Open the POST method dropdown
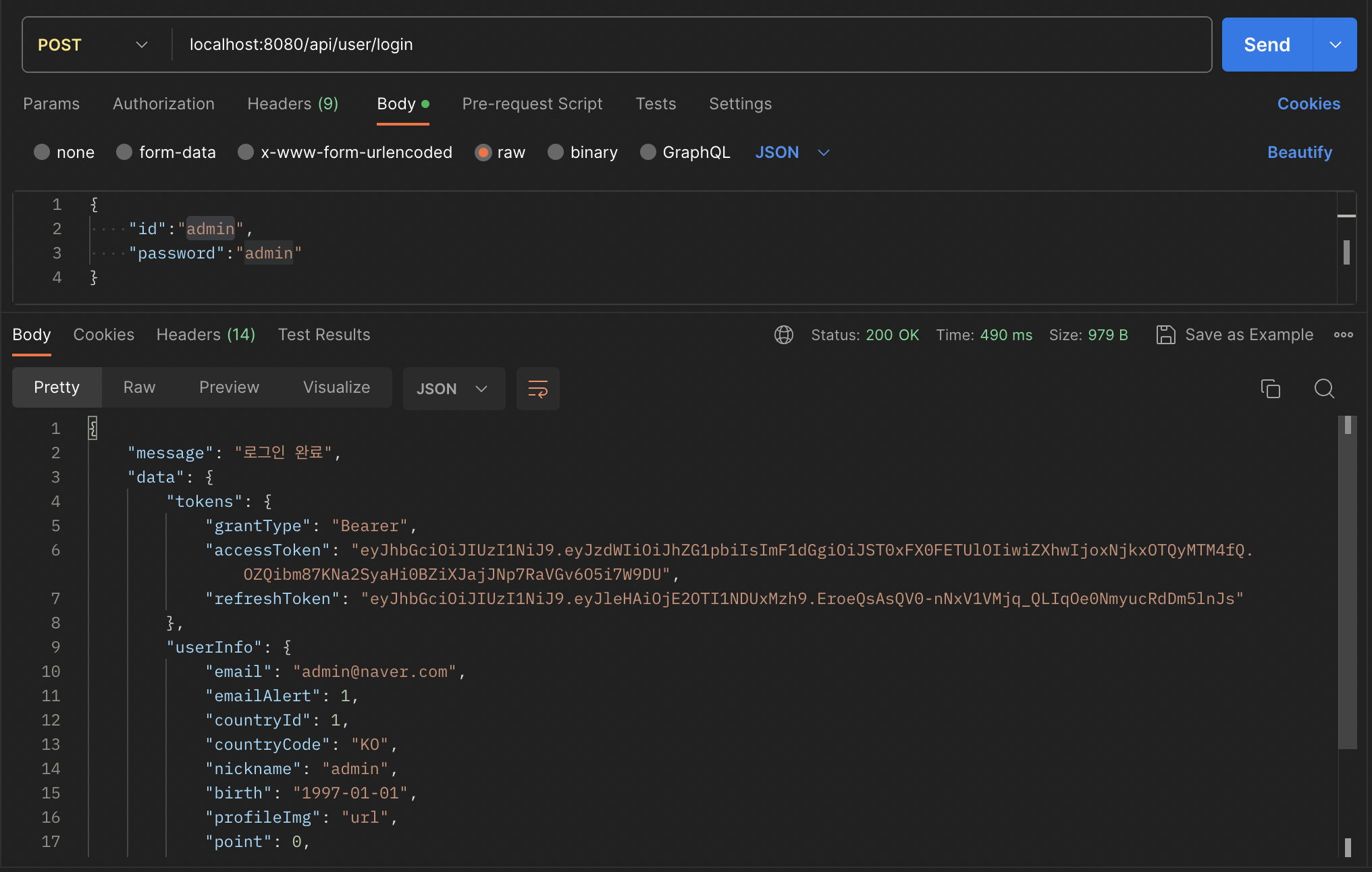Viewport: 1372px width, 872px height. pyautogui.click(x=93, y=45)
